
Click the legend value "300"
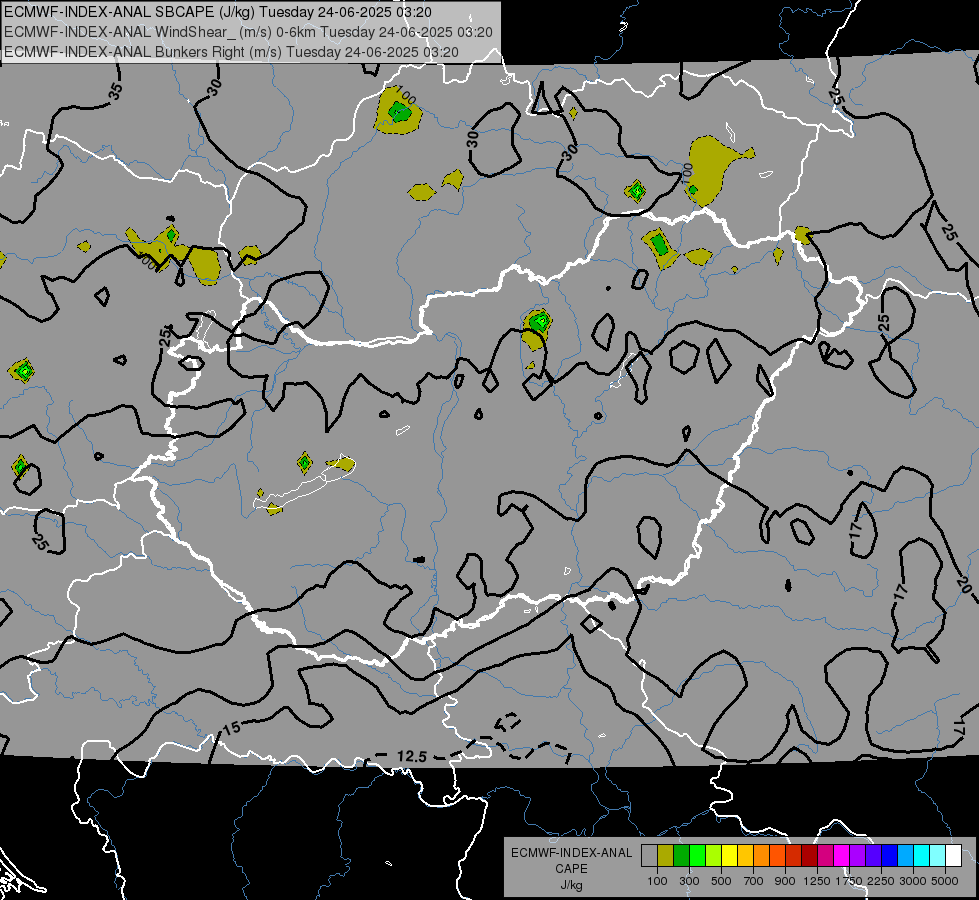(689, 881)
